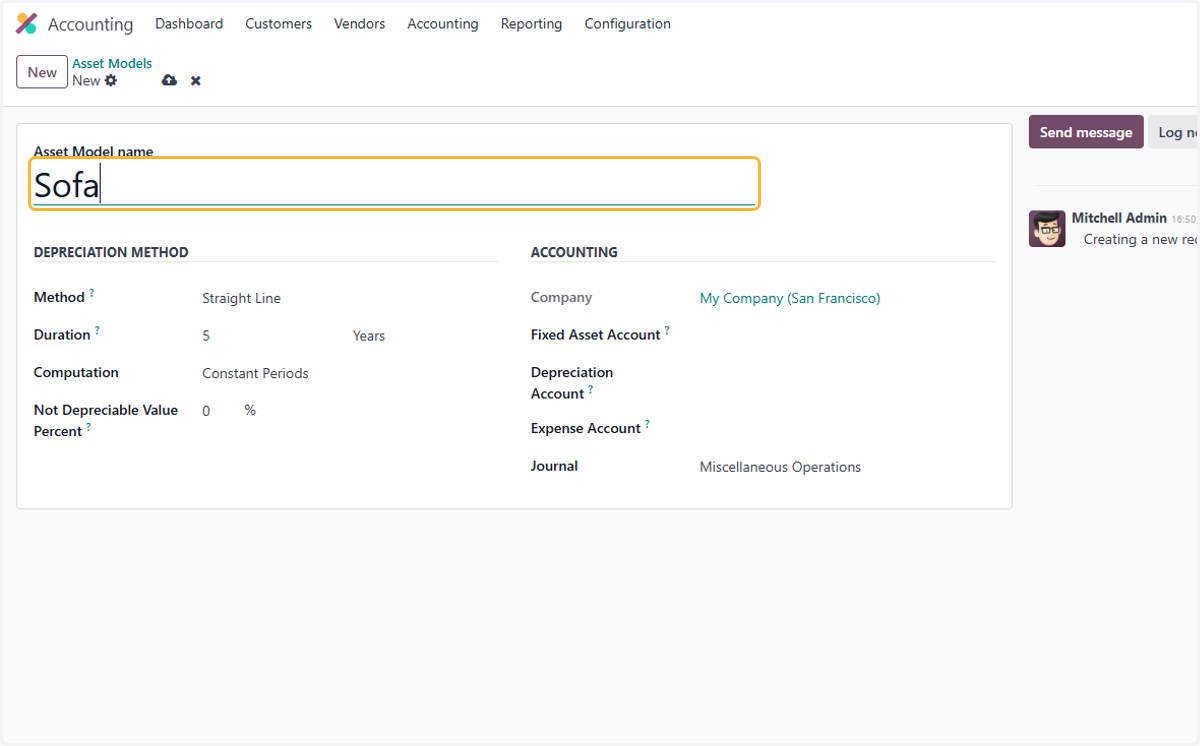
Task: Open the Vendors menu
Action: [x=359, y=24]
